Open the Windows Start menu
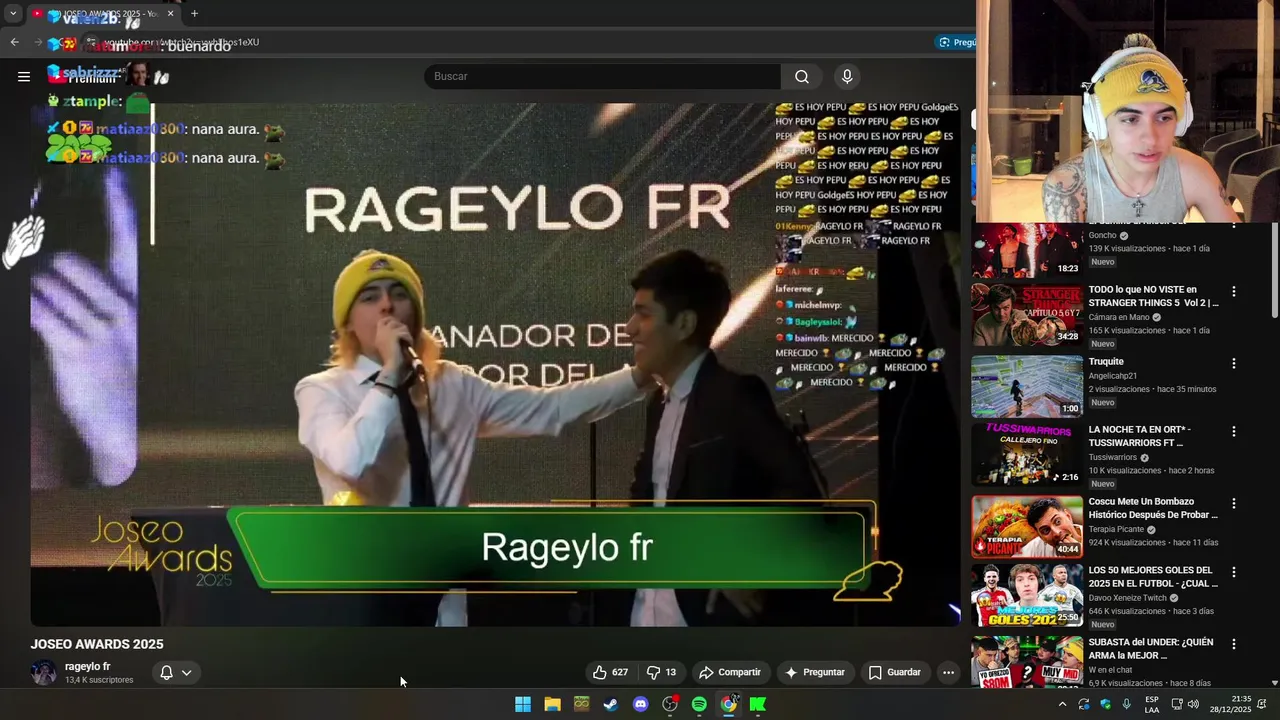The height and width of the screenshot is (720, 1280). point(523,704)
